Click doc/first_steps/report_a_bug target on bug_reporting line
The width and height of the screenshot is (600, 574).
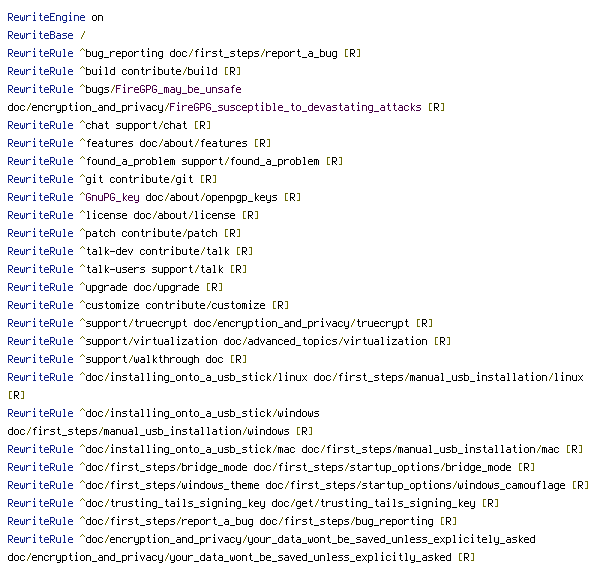(254, 53)
